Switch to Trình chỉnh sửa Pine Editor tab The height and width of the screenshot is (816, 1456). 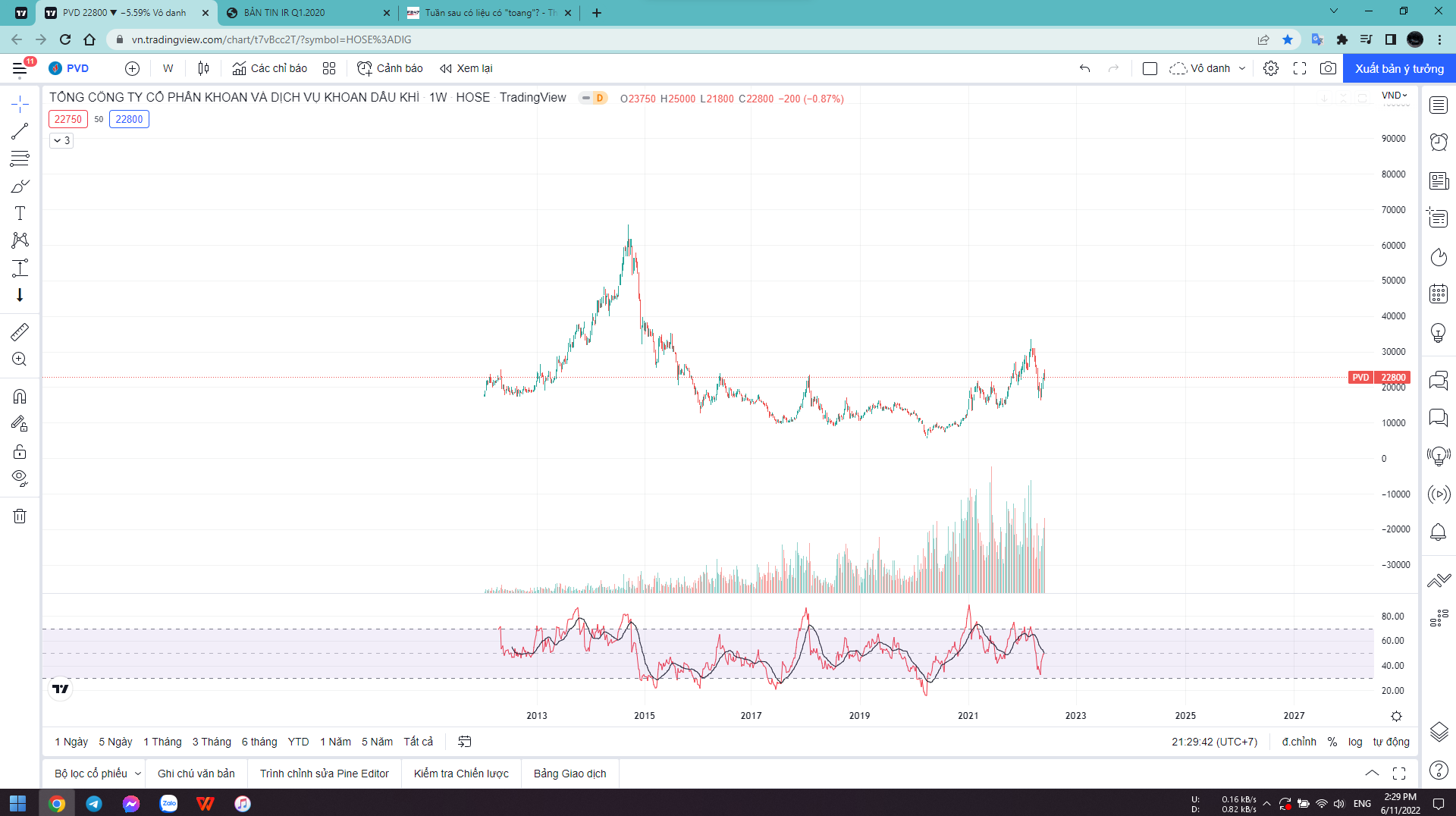(325, 774)
